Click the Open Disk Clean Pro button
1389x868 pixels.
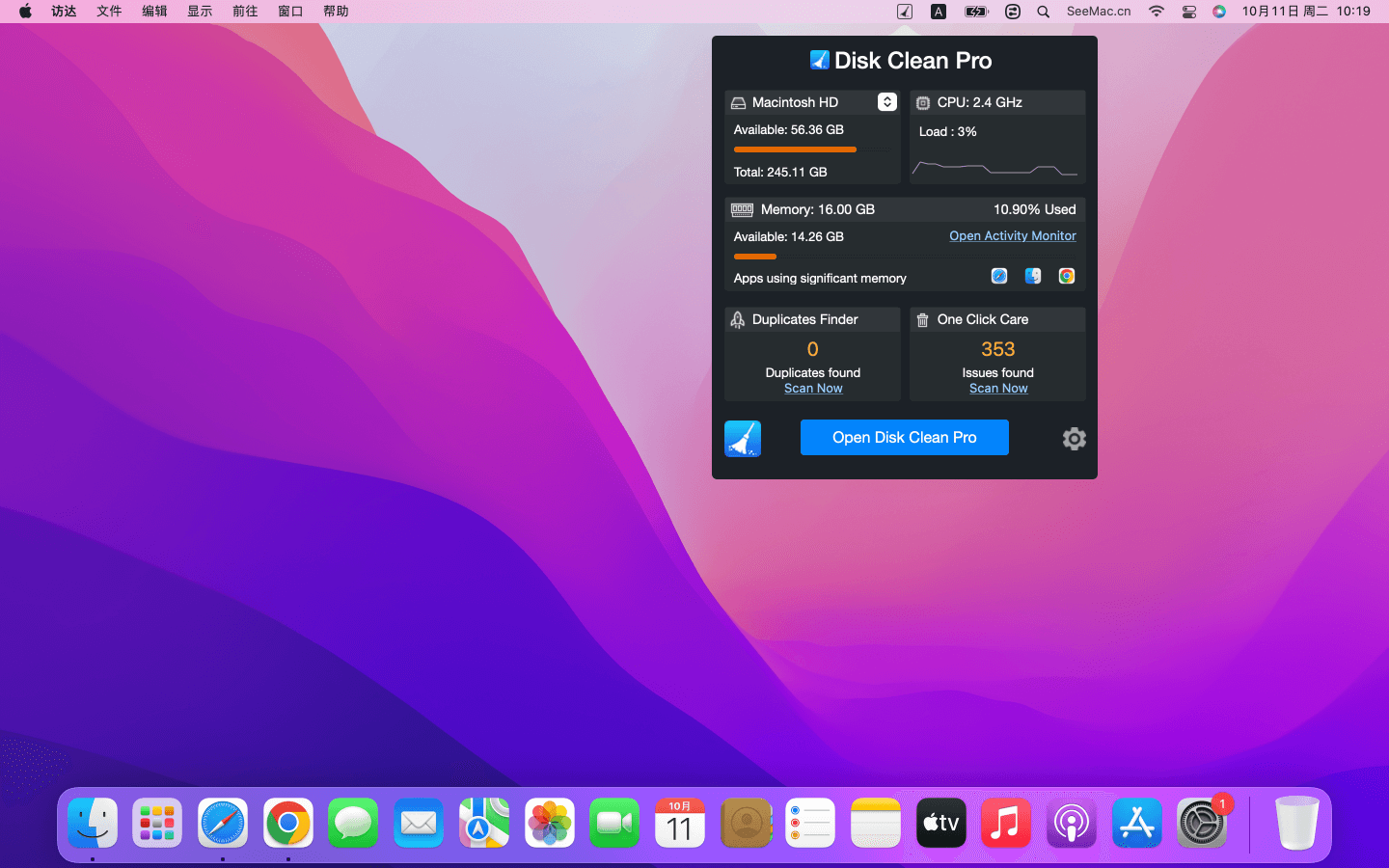click(x=904, y=438)
